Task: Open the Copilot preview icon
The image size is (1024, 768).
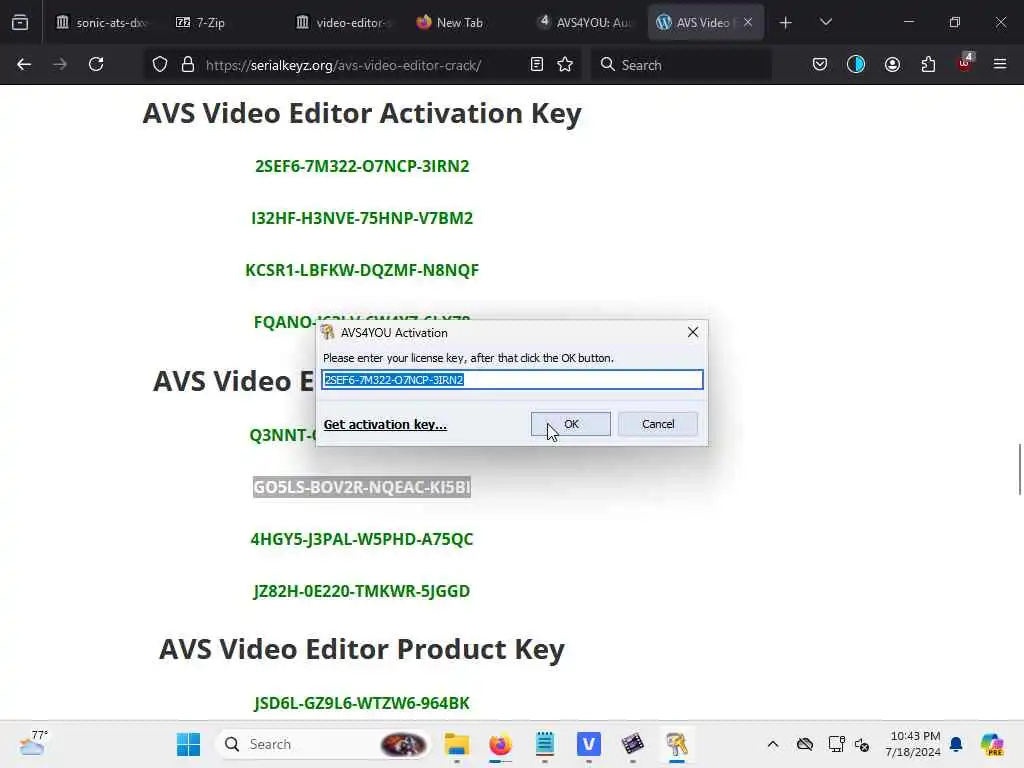Action: coord(992,744)
